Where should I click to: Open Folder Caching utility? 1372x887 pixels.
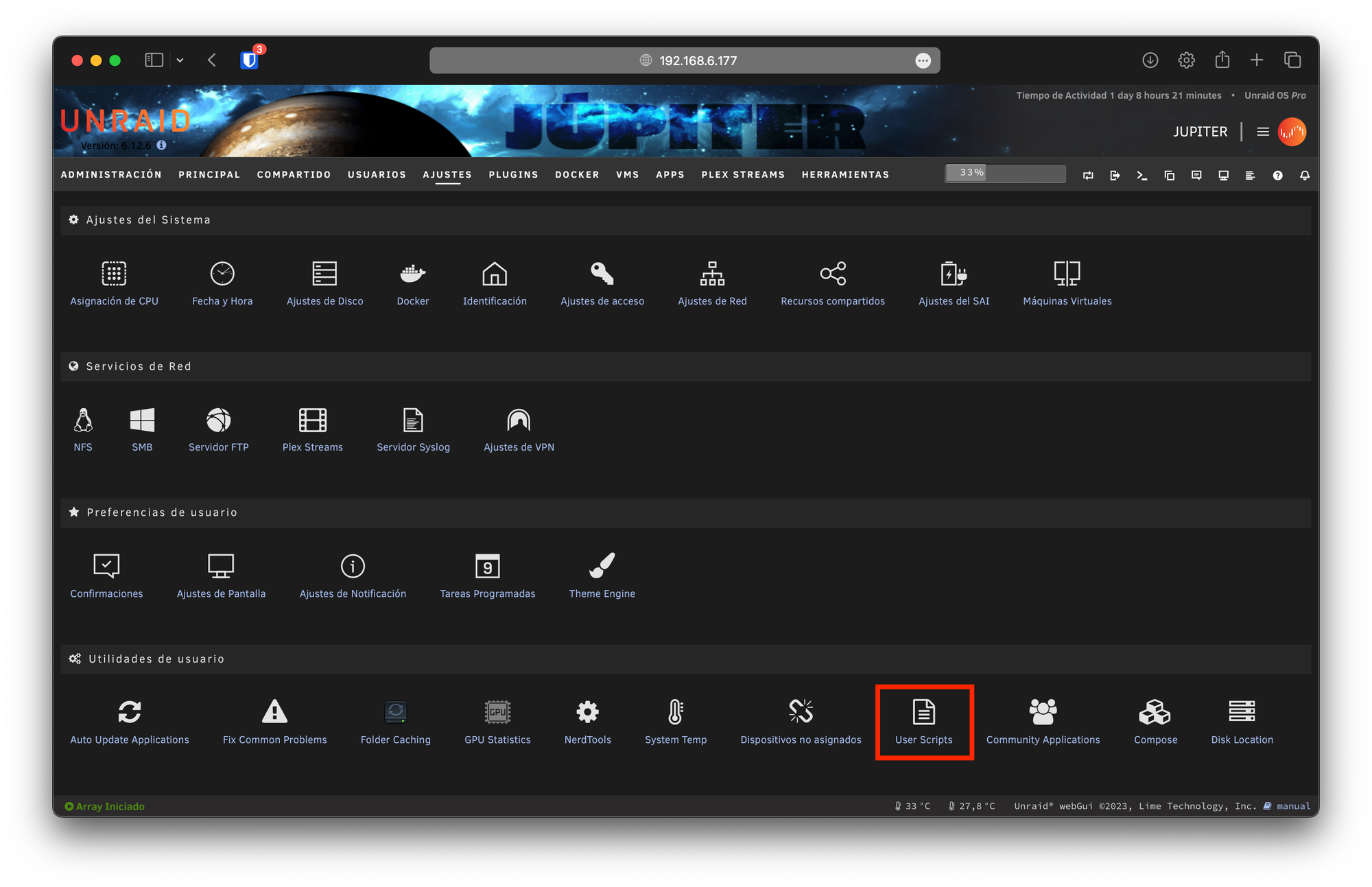(x=395, y=722)
